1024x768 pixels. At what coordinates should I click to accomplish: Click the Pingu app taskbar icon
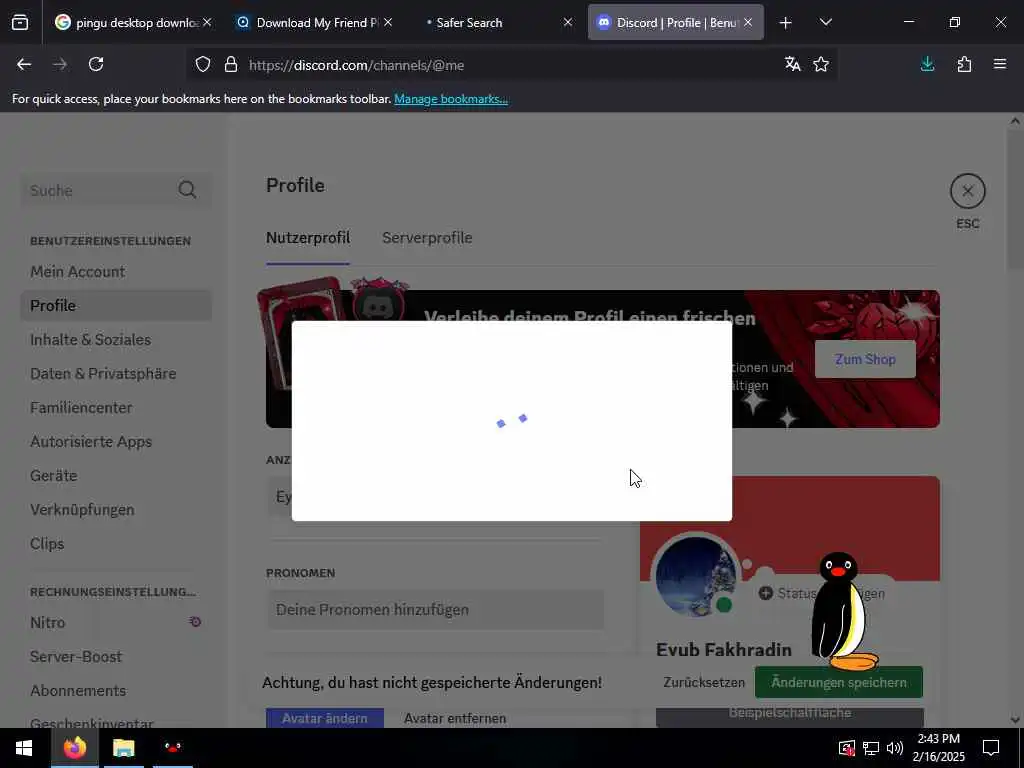pyautogui.click(x=172, y=748)
